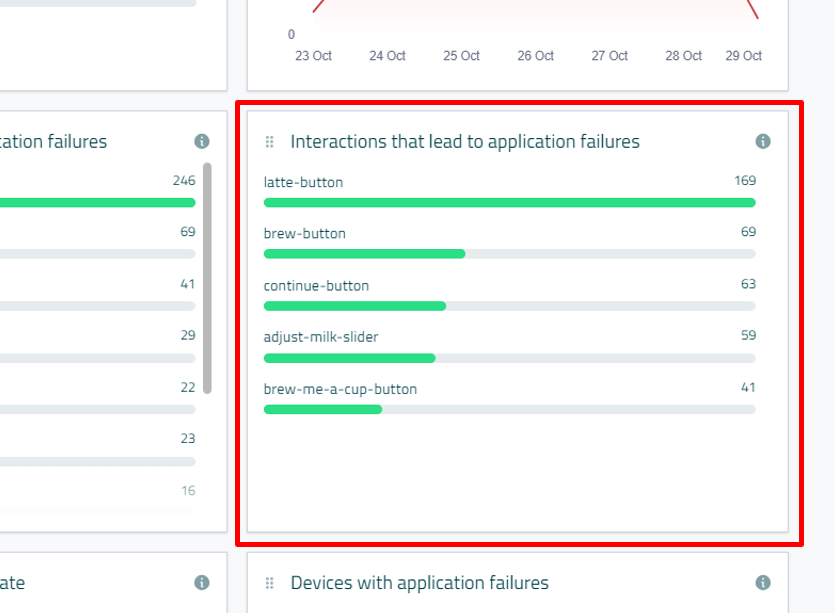Click drag handle next to Devices panel title

[269, 583]
